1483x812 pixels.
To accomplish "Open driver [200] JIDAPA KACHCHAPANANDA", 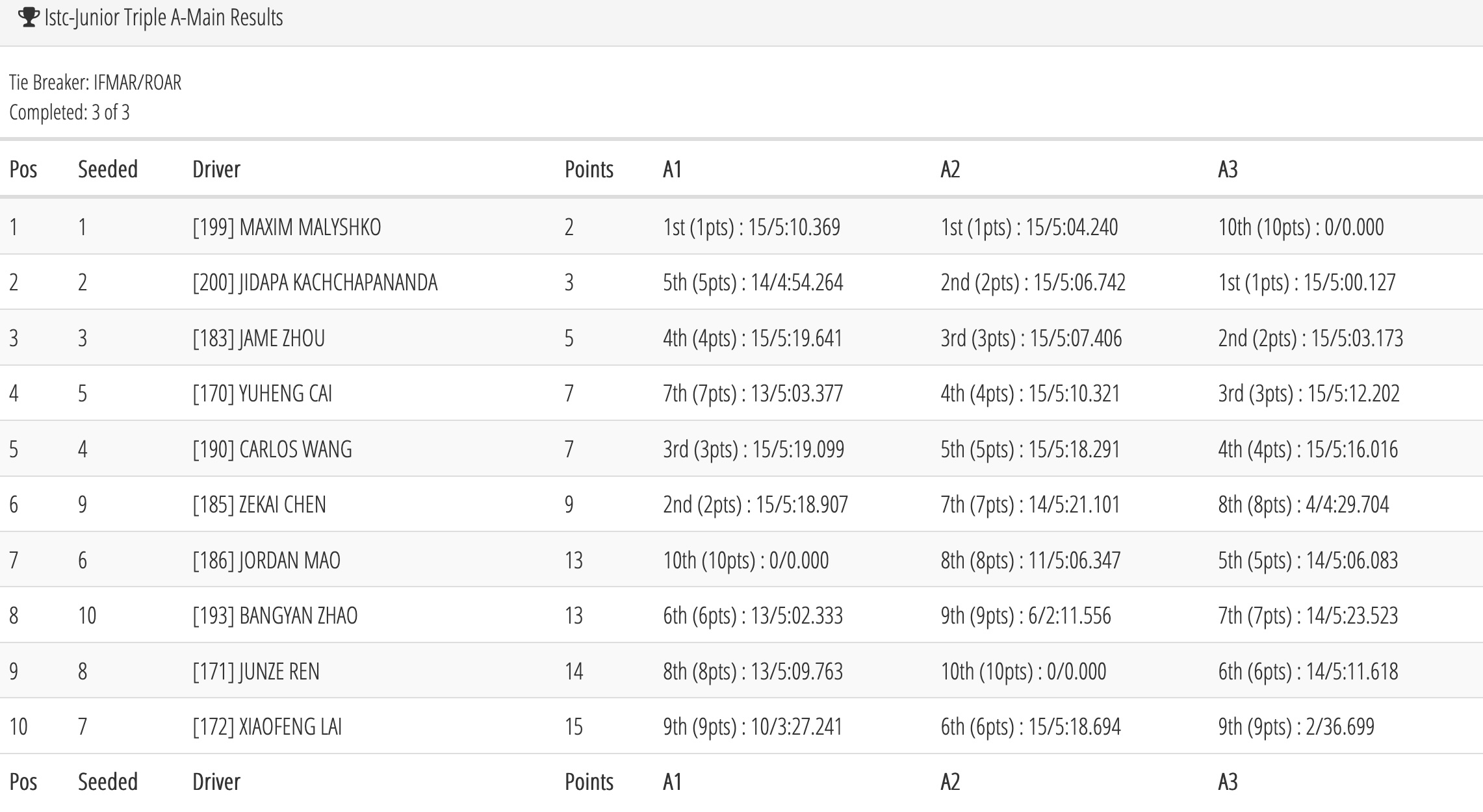I will (315, 282).
